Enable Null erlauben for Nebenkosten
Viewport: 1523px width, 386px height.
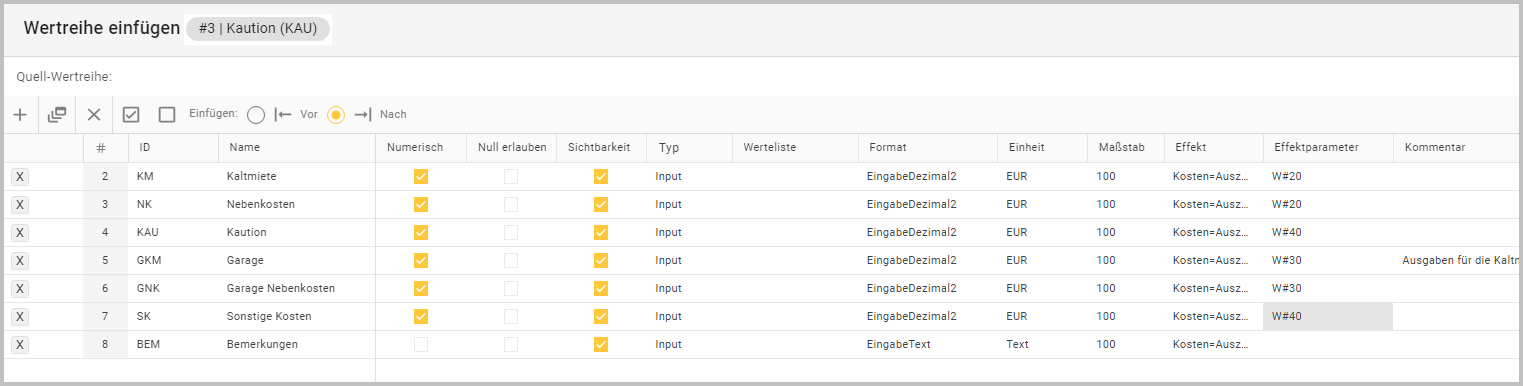(x=511, y=204)
